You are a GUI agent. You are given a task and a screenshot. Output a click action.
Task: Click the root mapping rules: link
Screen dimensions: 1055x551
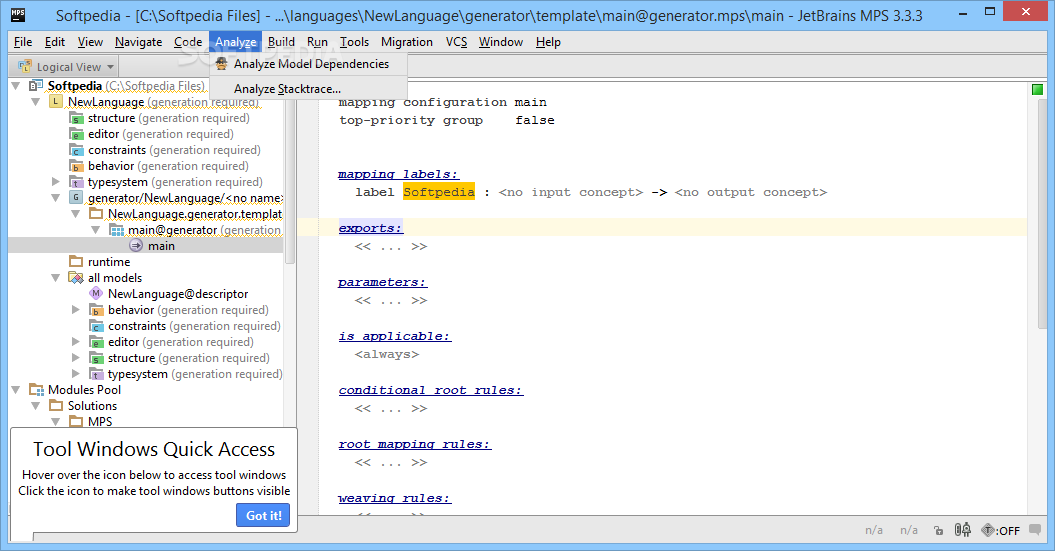pos(414,444)
